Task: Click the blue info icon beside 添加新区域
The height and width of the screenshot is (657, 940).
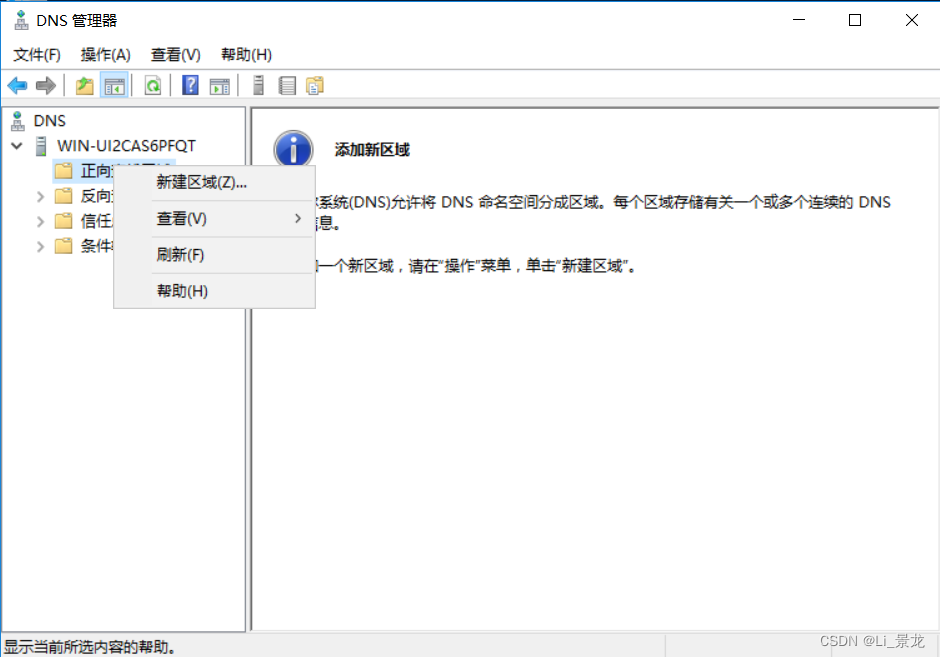Action: coord(293,149)
